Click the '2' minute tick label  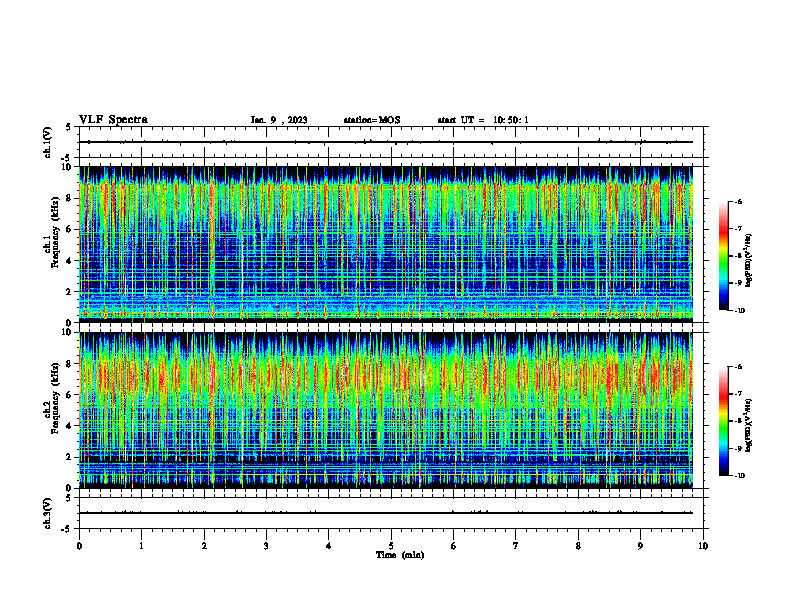[204, 546]
